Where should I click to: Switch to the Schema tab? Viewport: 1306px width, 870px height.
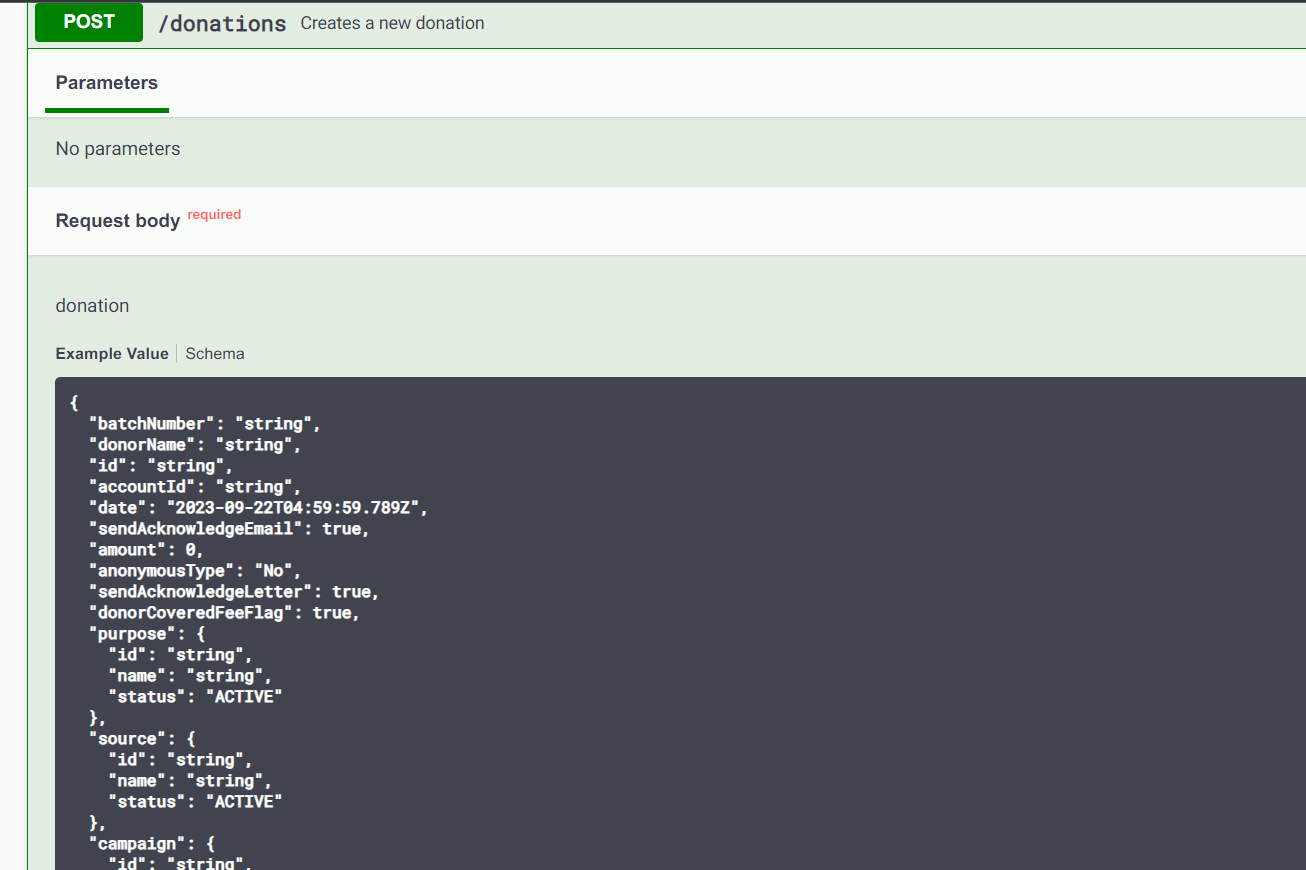pos(215,354)
